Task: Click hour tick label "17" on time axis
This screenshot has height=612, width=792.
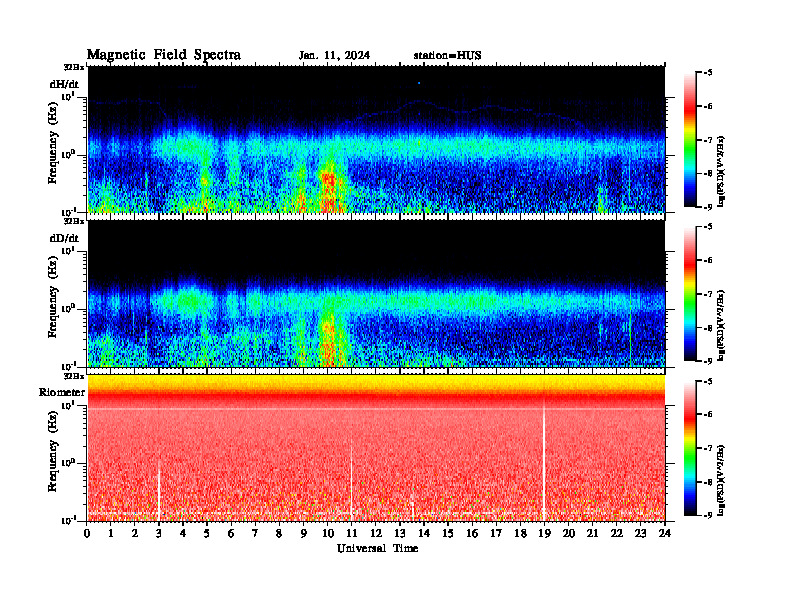Action: click(x=496, y=533)
